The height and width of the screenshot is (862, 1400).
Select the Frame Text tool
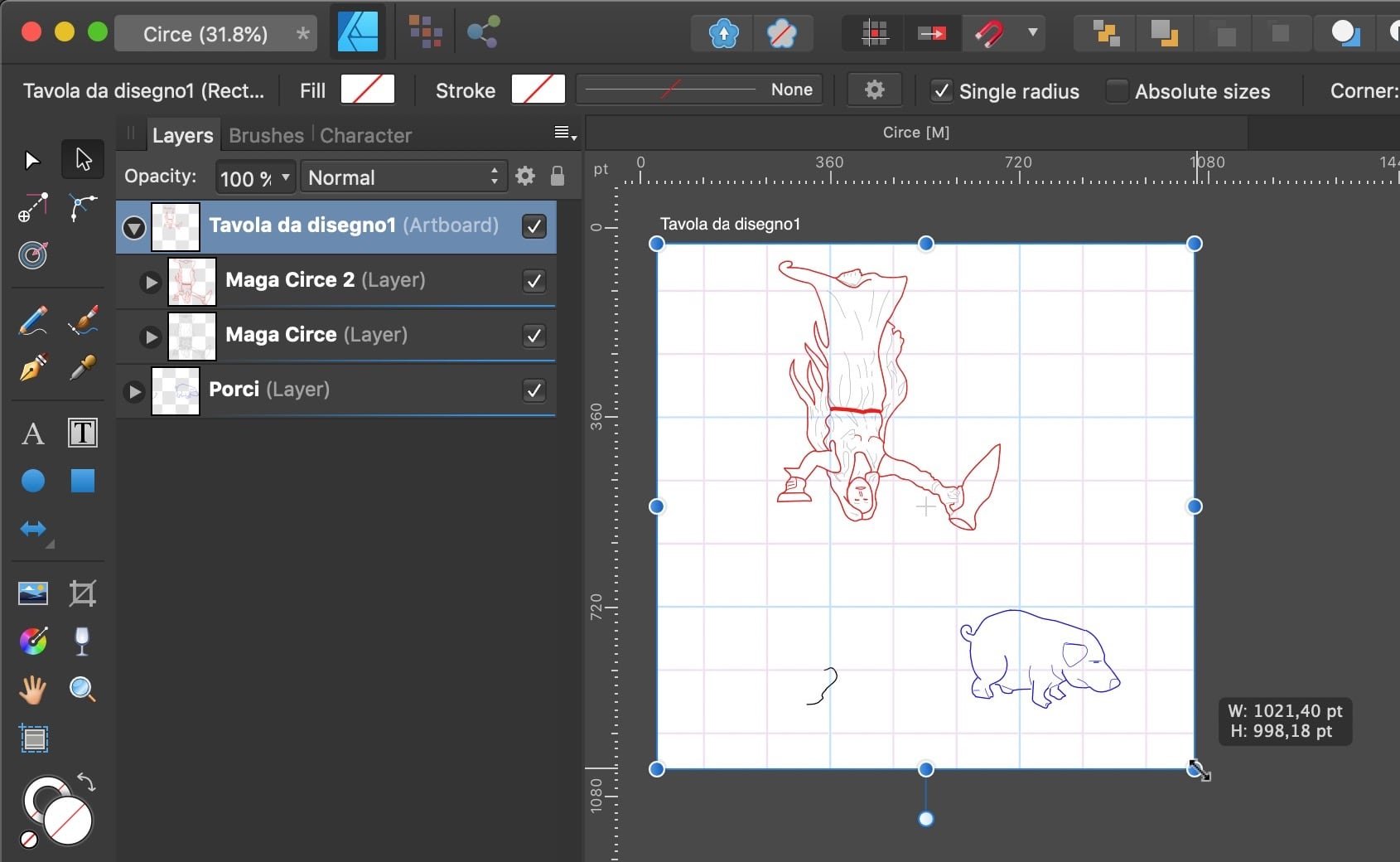tap(83, 433)
